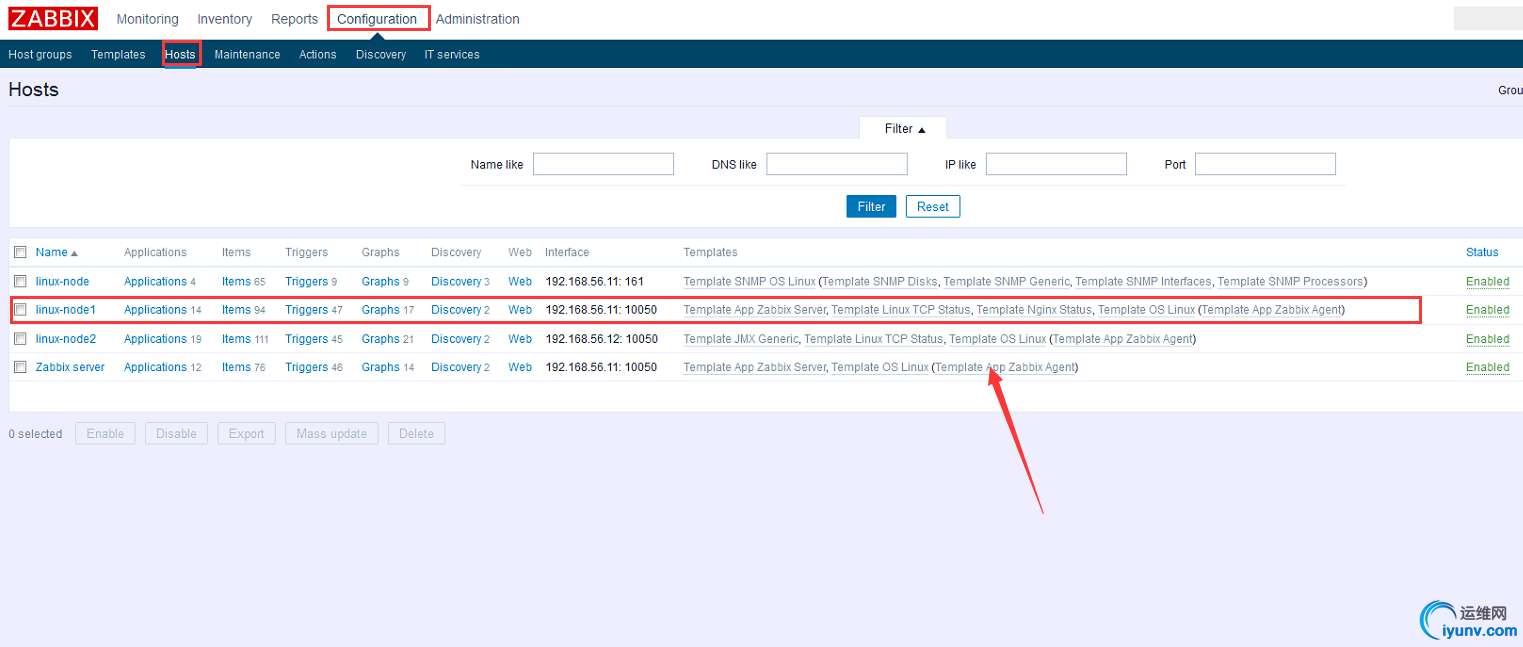This screenshot has height=647, width=1523.
Task: Open Zabbix server row Template OS Linux
Action: pos(880,367)
